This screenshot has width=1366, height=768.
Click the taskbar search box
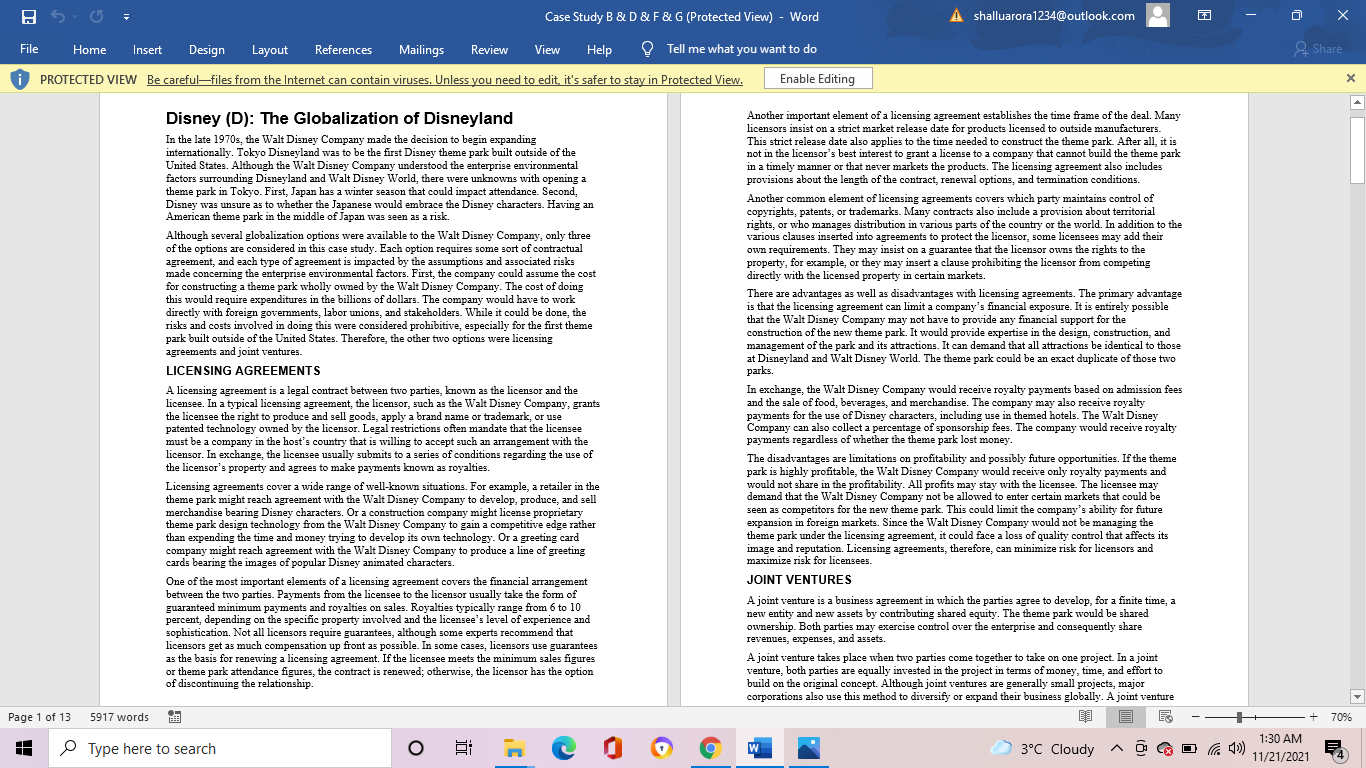click(219, 748)
